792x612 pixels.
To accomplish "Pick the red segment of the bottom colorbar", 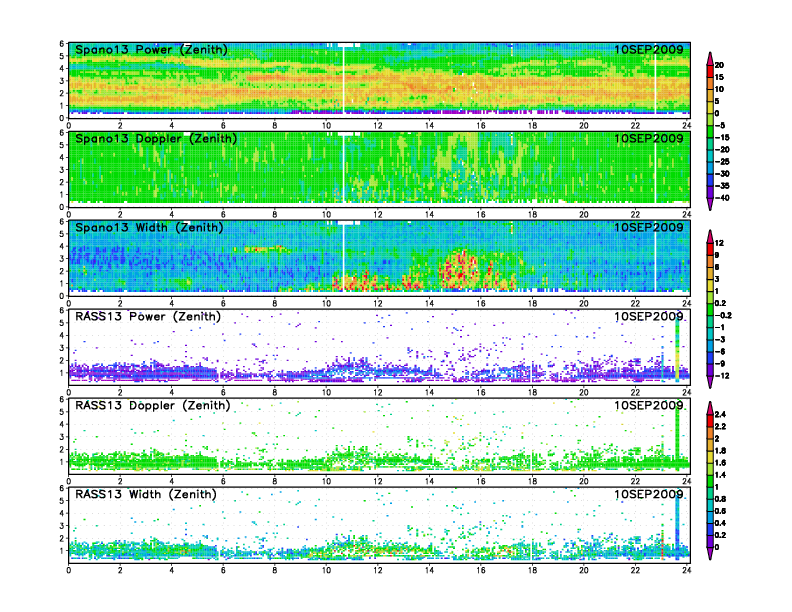I will (x=710, y=421).
